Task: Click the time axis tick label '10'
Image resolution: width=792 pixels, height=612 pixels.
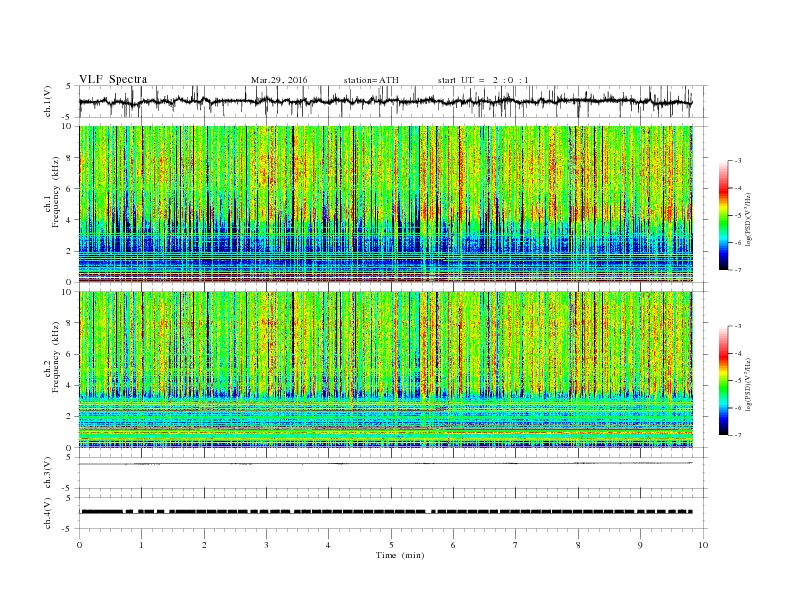Action: 703,545
